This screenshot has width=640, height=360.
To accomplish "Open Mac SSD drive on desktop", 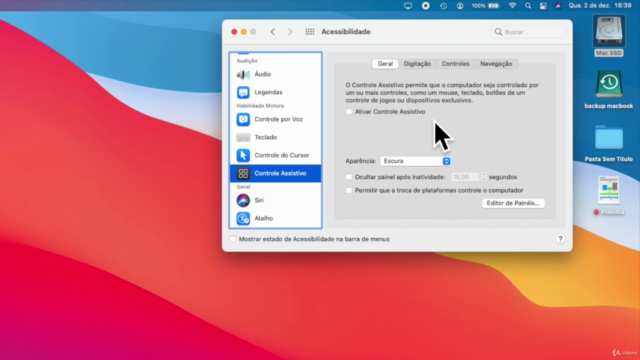I will (609, 36).
